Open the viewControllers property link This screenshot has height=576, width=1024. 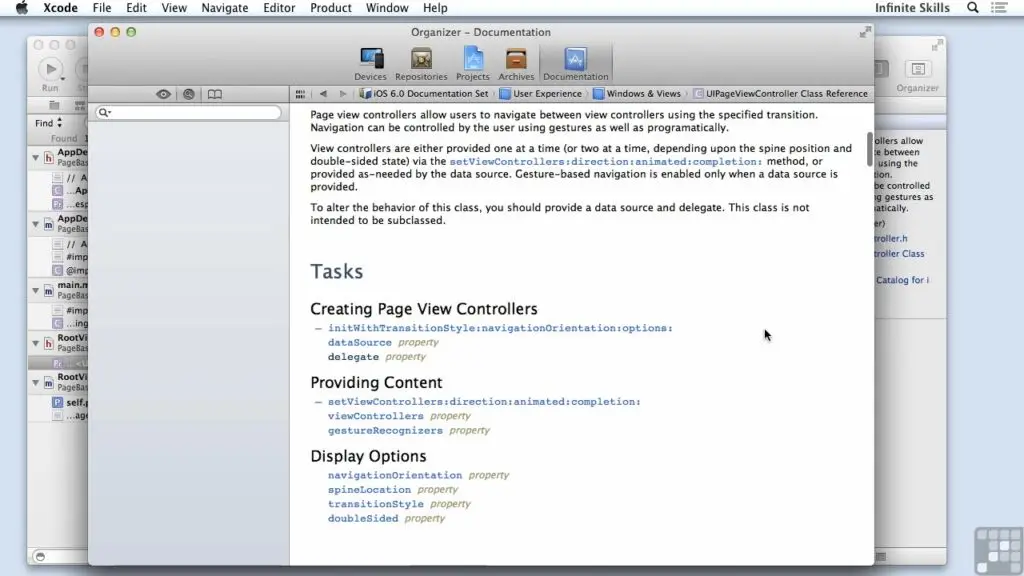(376, 416)
